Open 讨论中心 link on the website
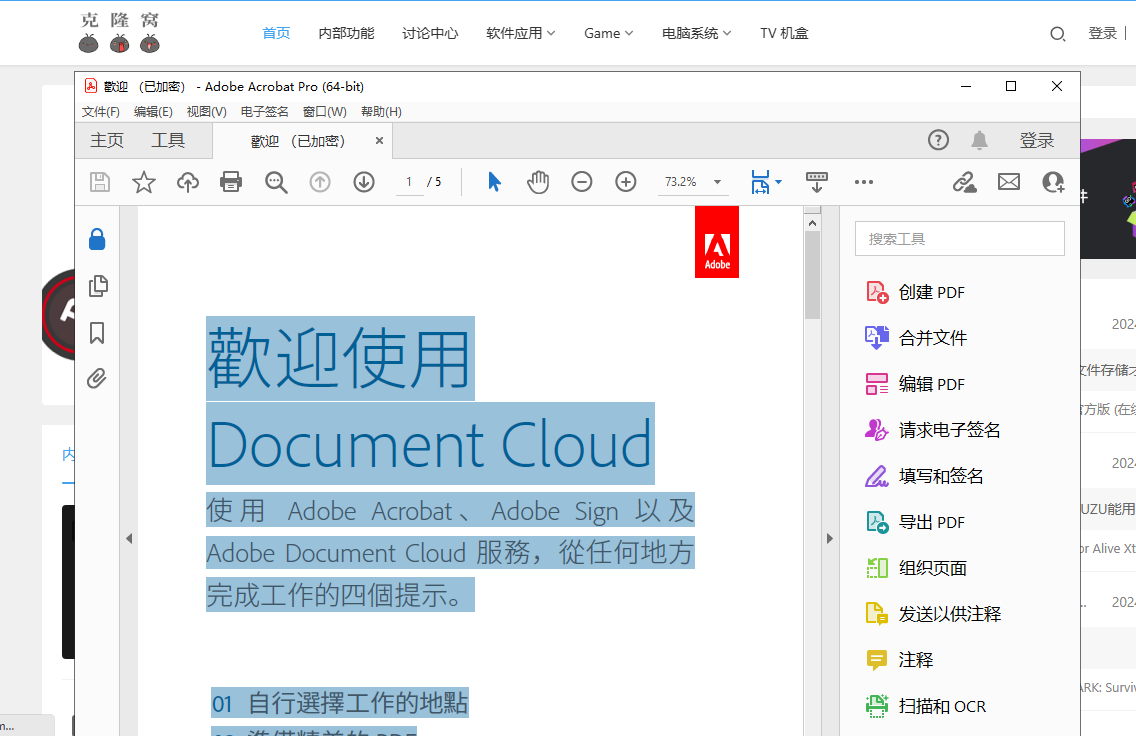The image size is (1136, 736). [430, 33]
